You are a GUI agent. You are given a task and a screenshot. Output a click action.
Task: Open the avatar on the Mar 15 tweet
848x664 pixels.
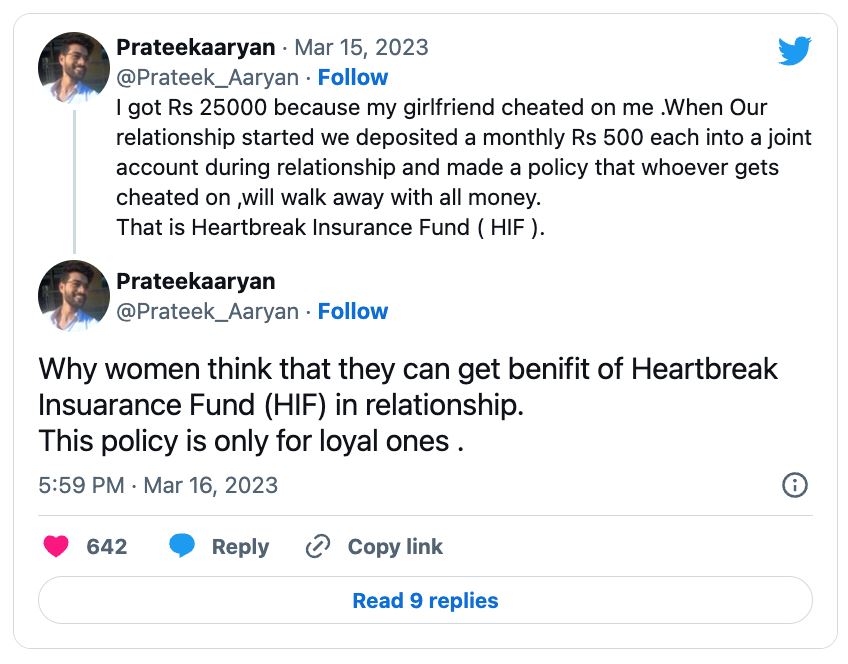[74, 68]
